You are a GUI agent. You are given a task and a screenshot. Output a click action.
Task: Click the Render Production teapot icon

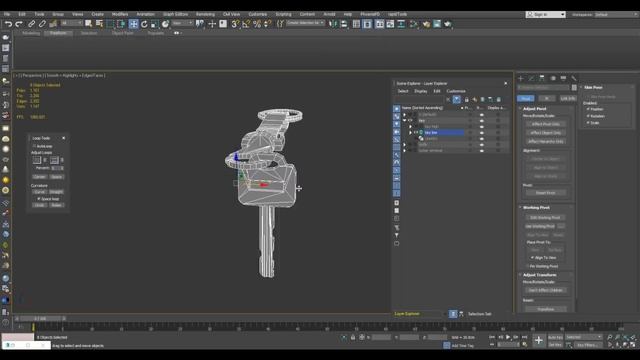tap(448, 24)
